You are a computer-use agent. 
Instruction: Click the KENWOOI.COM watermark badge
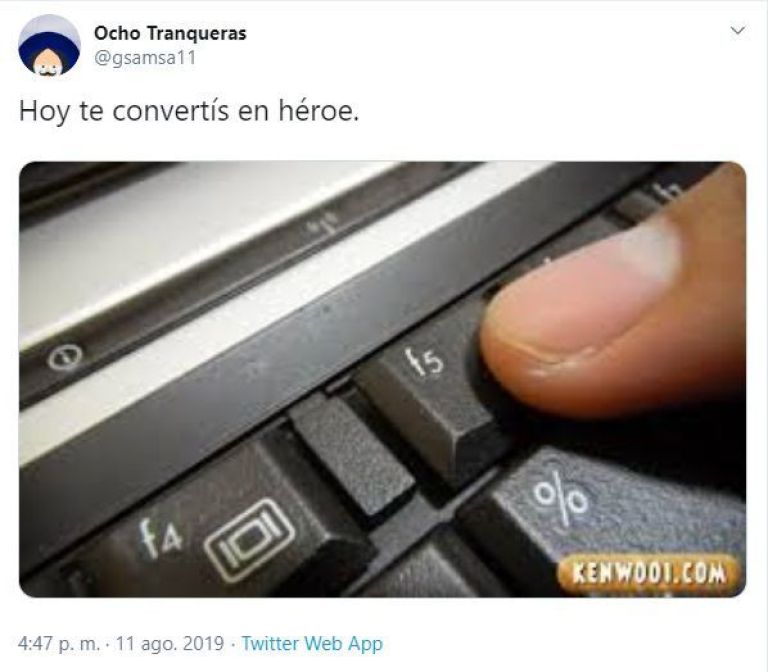pos(649,574)
